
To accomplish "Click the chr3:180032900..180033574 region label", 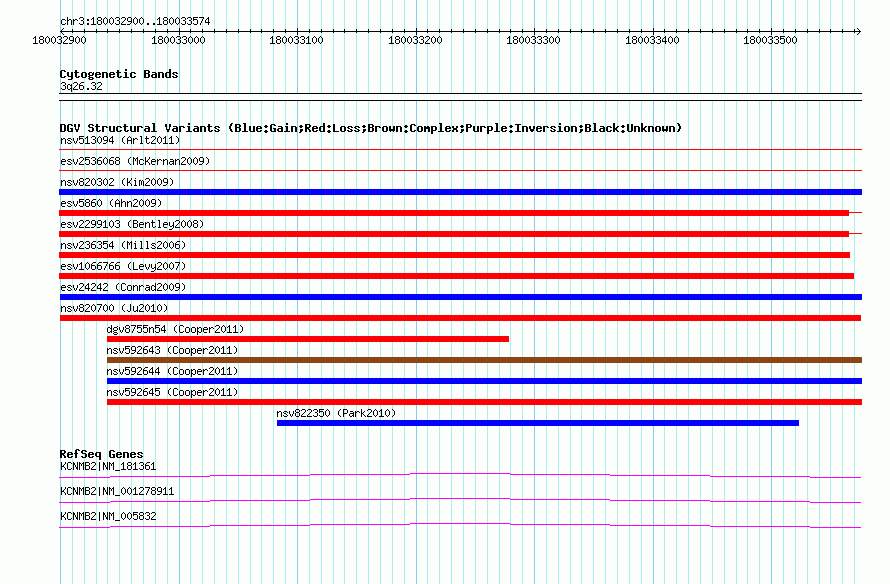I will [x=135, y=21].
